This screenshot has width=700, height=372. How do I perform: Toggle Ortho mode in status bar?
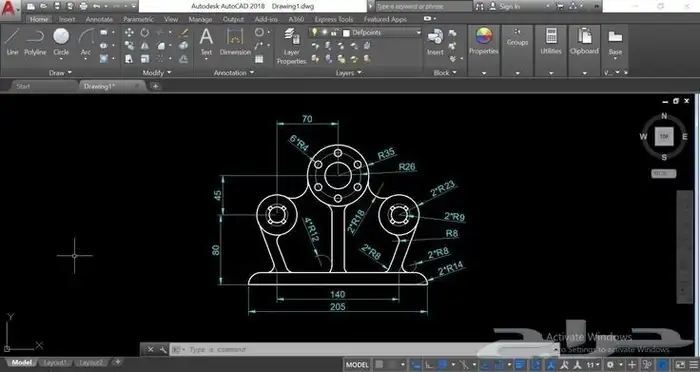429,364
